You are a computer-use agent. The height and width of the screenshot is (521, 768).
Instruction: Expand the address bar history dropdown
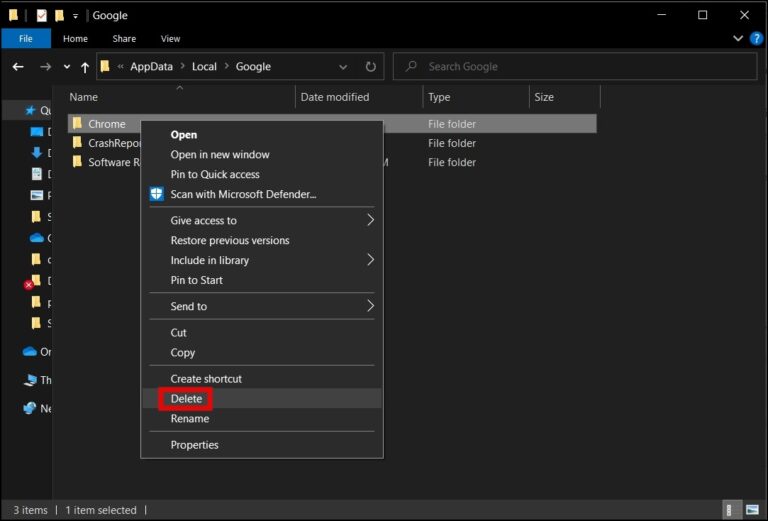[x=343, y=67]
